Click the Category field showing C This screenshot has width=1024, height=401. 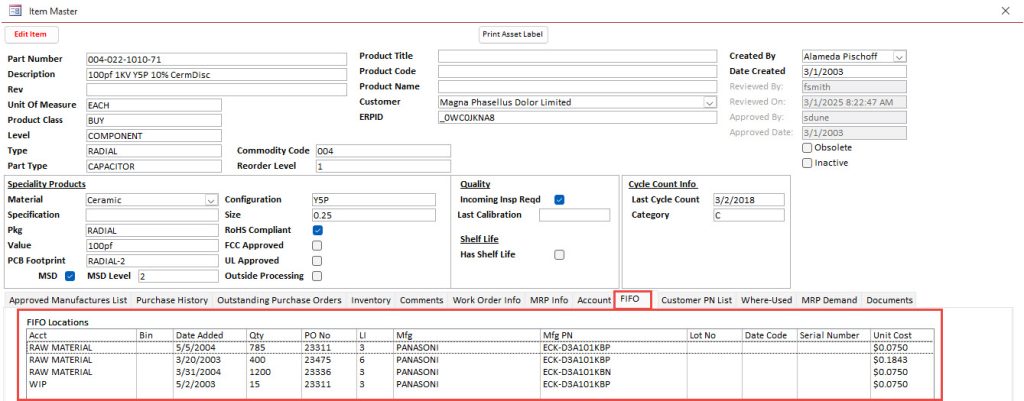pos(748,215)
